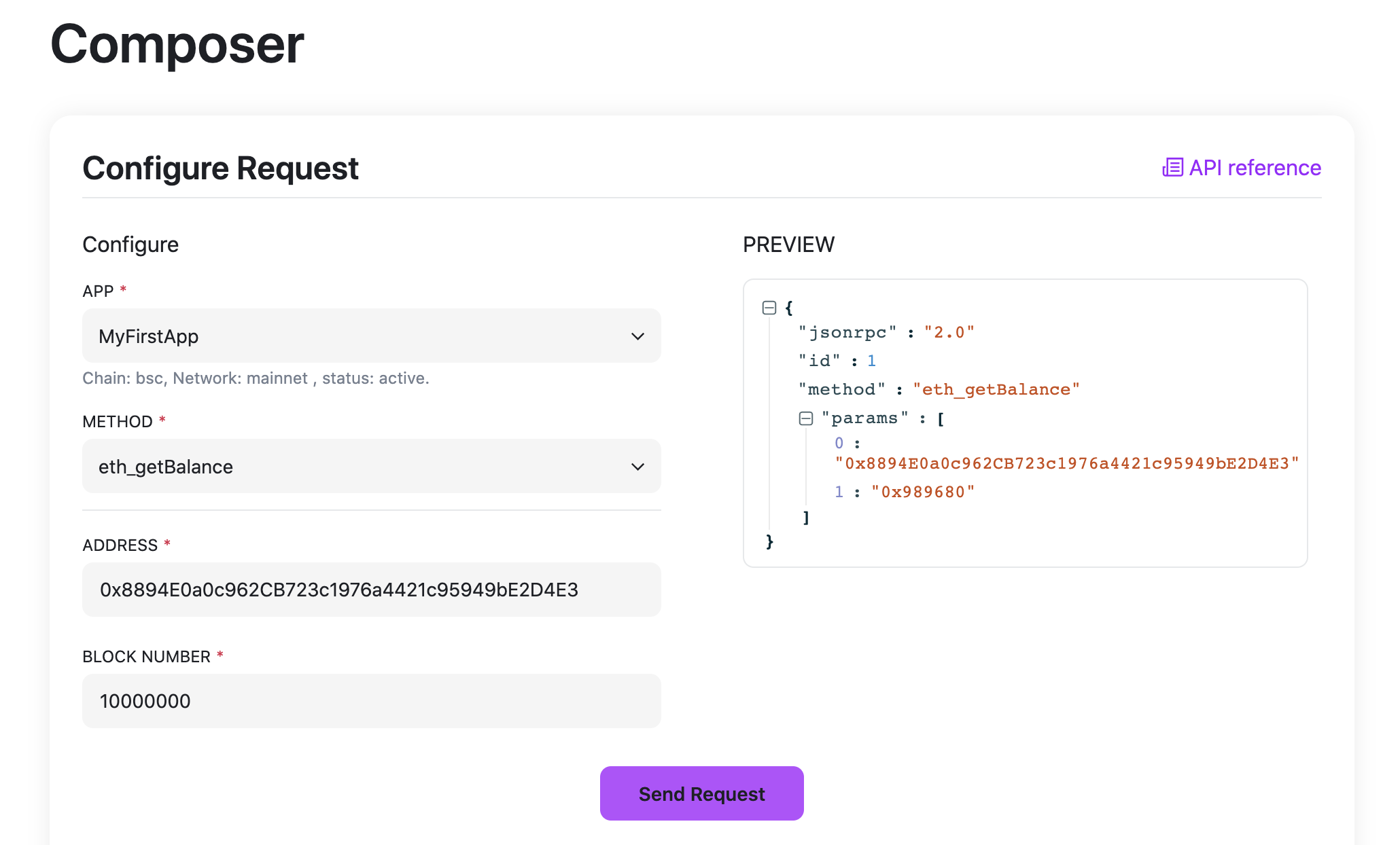
Task: Click the "eth_getBalance" value in preview
Action: (x=996, y=389)
